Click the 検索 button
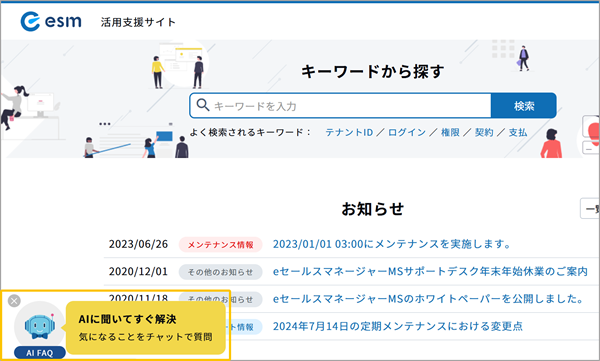 [524, 106]
